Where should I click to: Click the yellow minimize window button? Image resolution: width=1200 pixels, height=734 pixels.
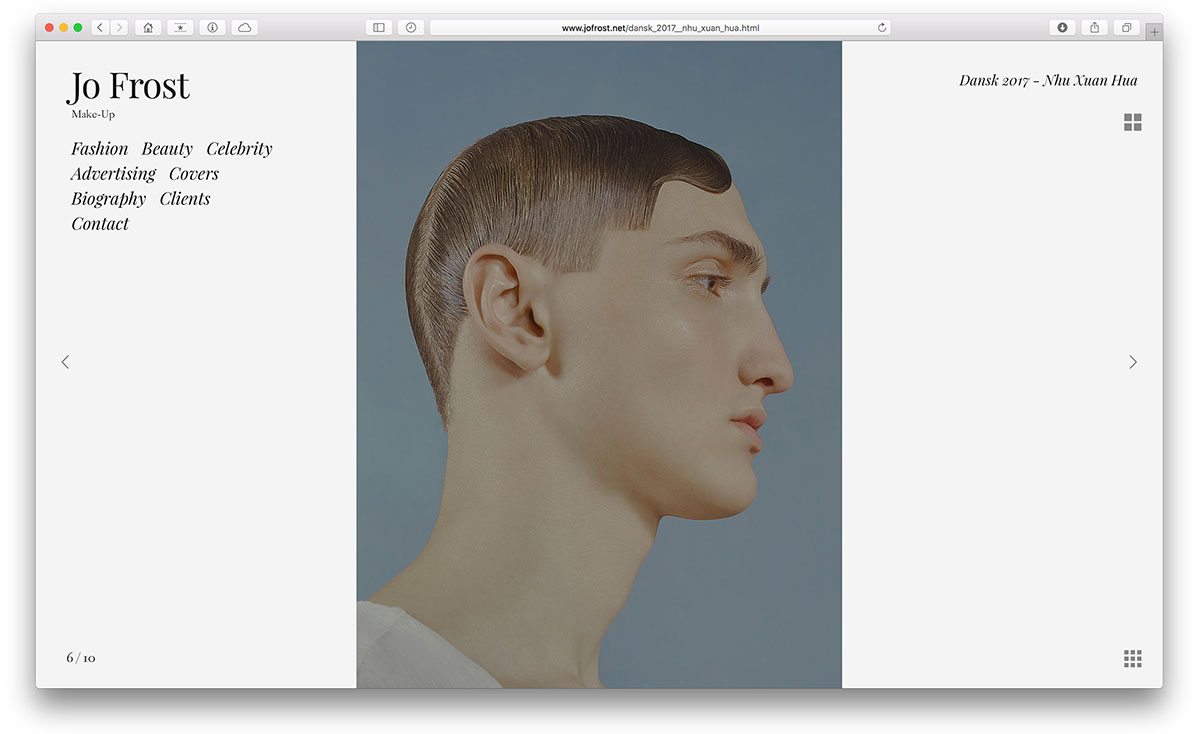64,28
